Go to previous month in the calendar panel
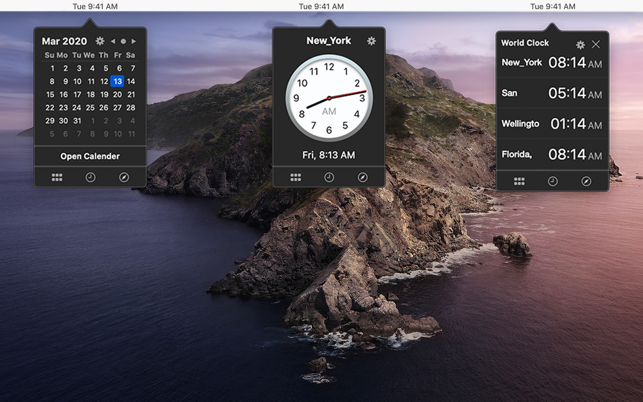 [113, 41]
